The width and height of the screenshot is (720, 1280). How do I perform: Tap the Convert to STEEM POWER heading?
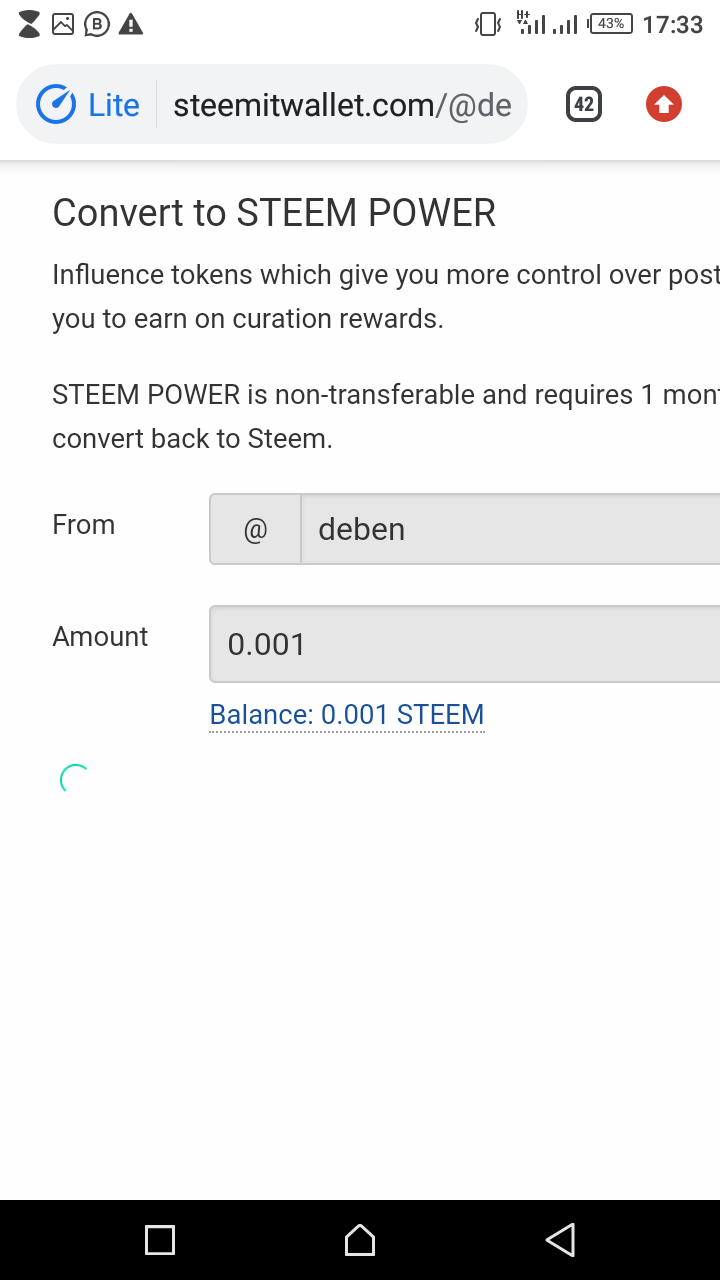(274, 213)
